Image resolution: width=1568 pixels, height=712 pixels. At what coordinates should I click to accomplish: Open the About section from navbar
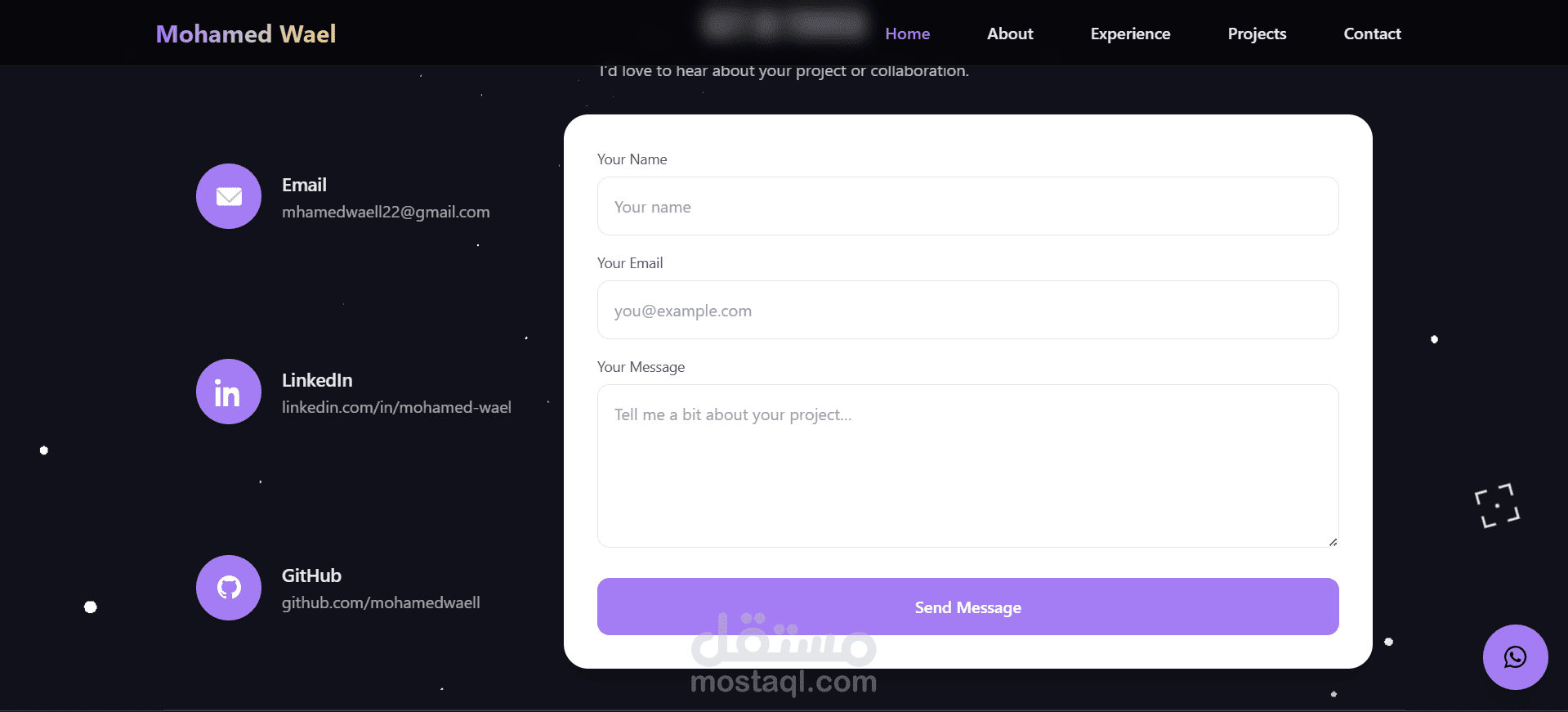tap(1010, 34)
